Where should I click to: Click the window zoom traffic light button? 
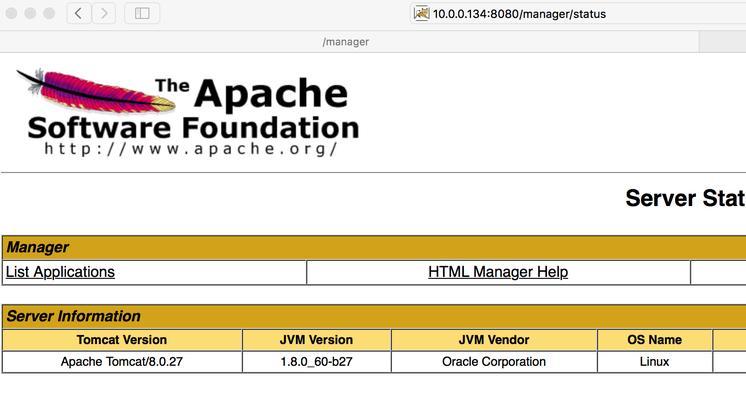(x=49, y=13)
